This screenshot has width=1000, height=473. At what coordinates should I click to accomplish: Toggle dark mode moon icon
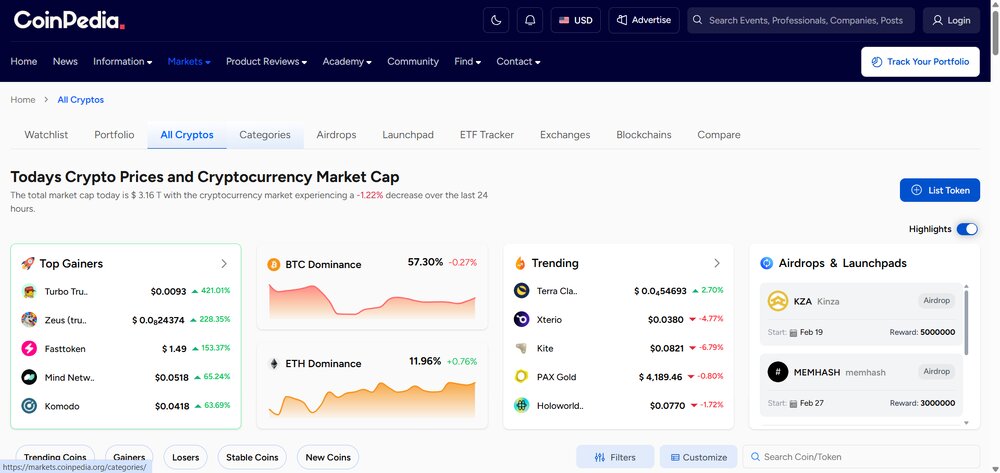point(496,20)
